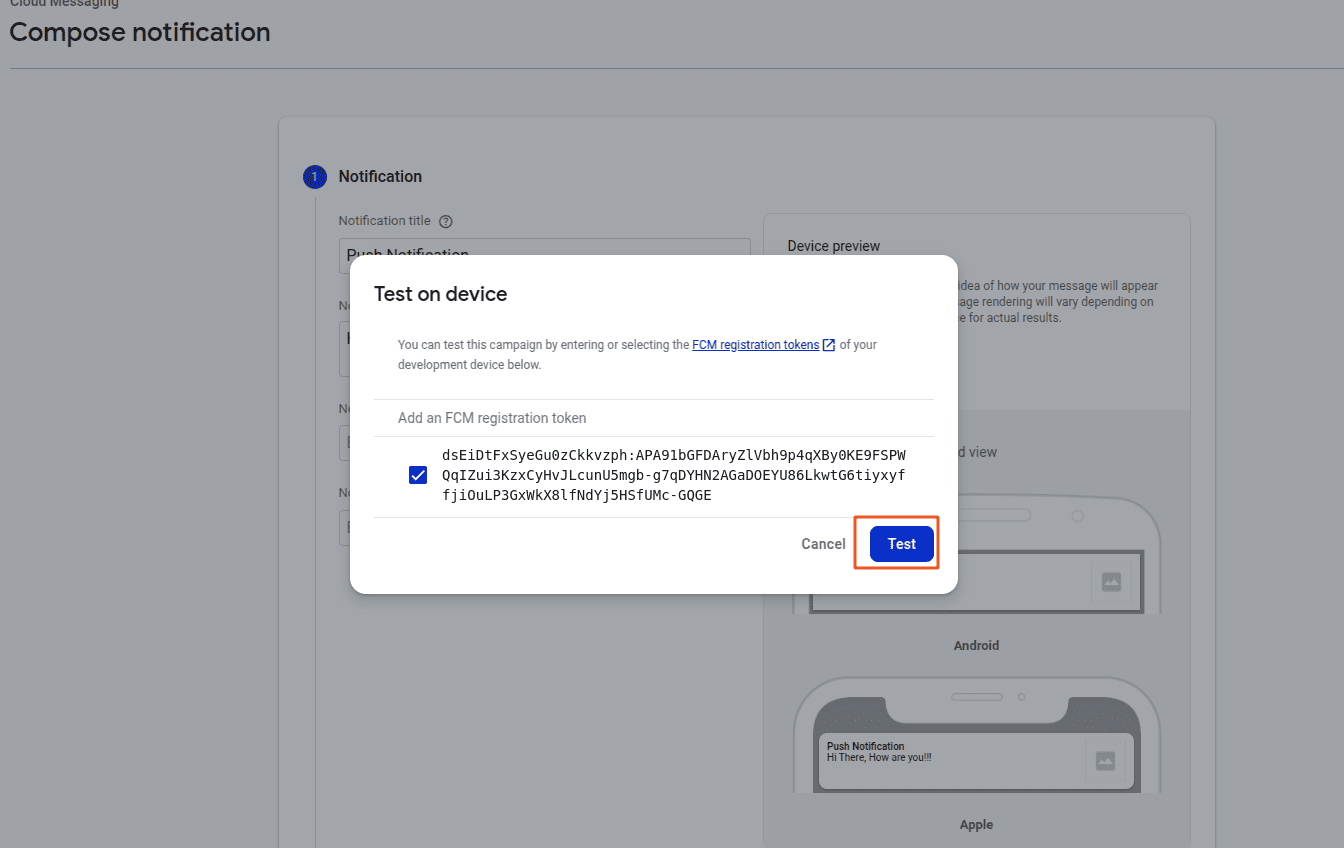
Task: Click the Push Notification title in Apple preview
Action: point(865,746)
